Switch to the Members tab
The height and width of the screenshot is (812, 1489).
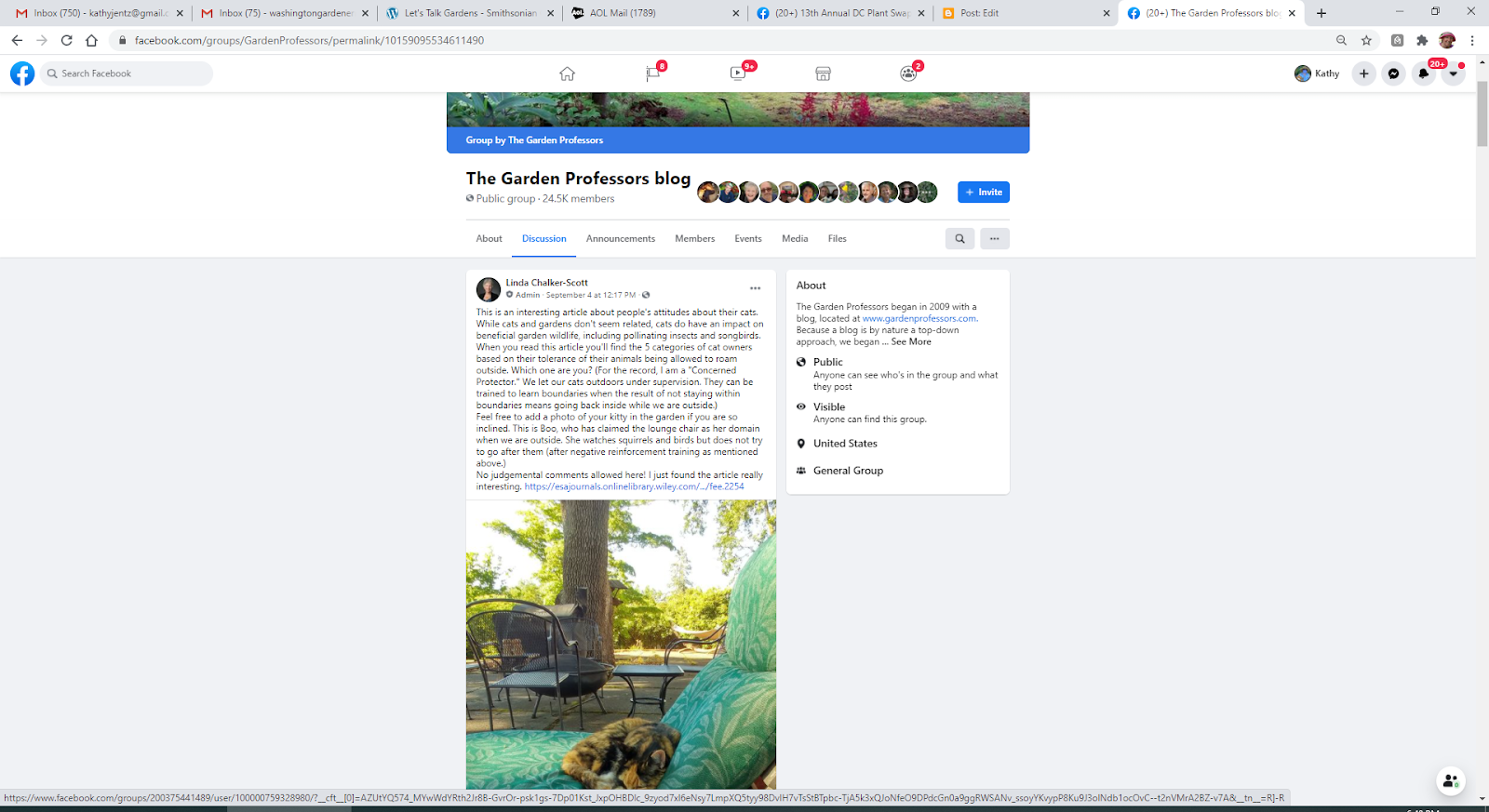(695, 239)
